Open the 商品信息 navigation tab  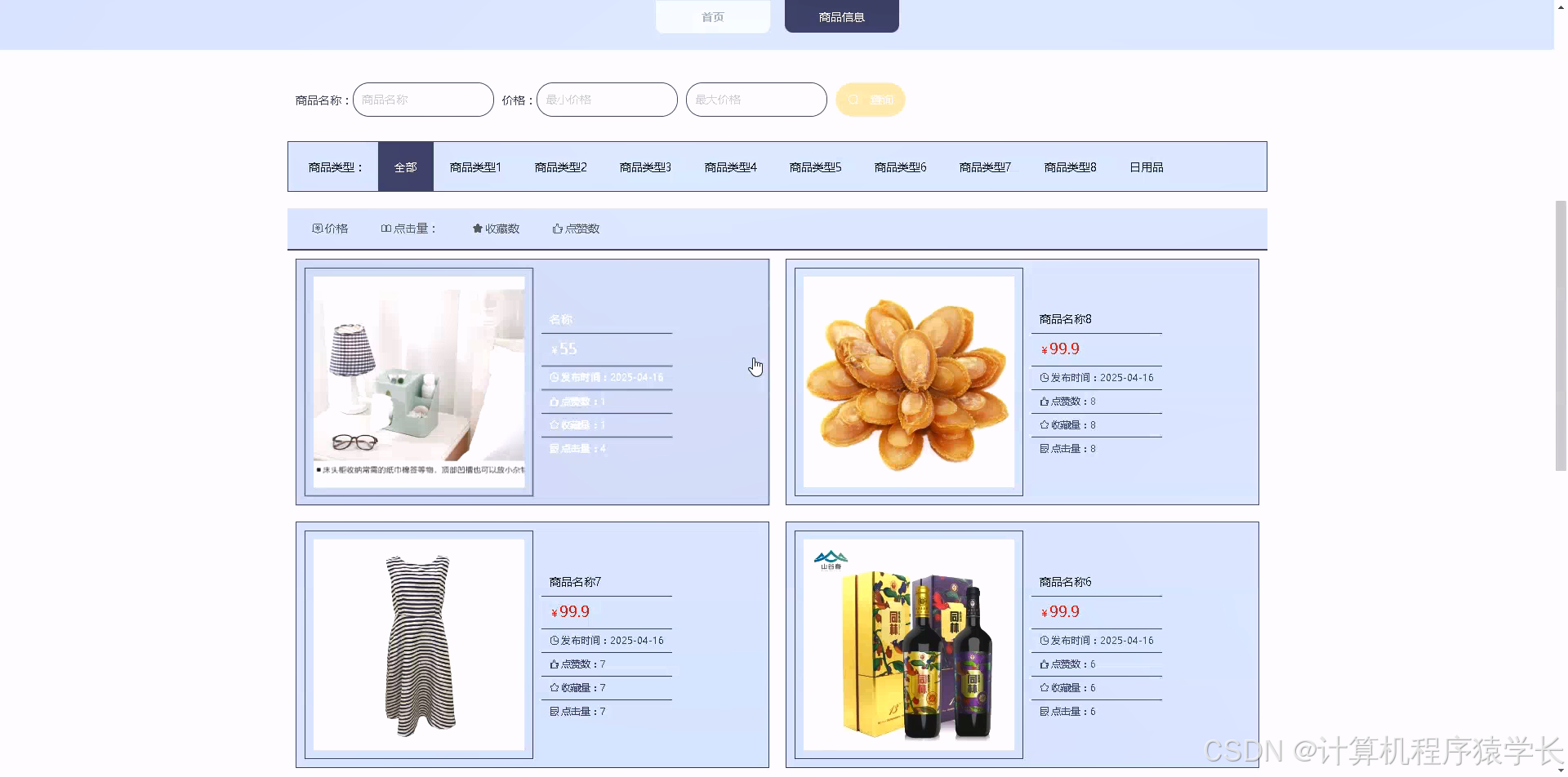[841, 16]
